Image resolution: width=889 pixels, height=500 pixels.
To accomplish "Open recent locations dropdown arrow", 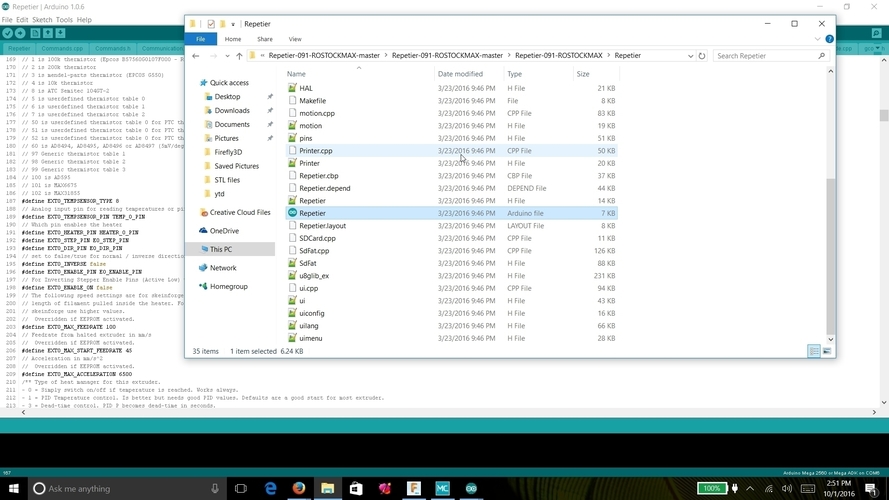I will pos(227,56).
